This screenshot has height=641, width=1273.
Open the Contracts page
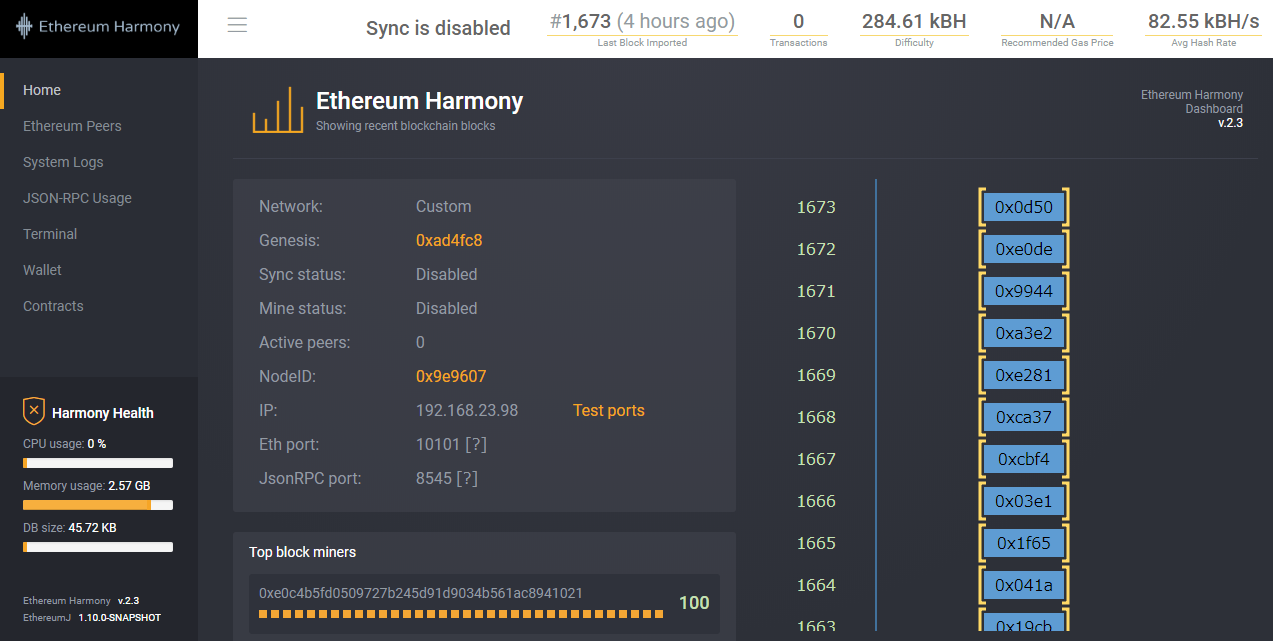[53, 306]
